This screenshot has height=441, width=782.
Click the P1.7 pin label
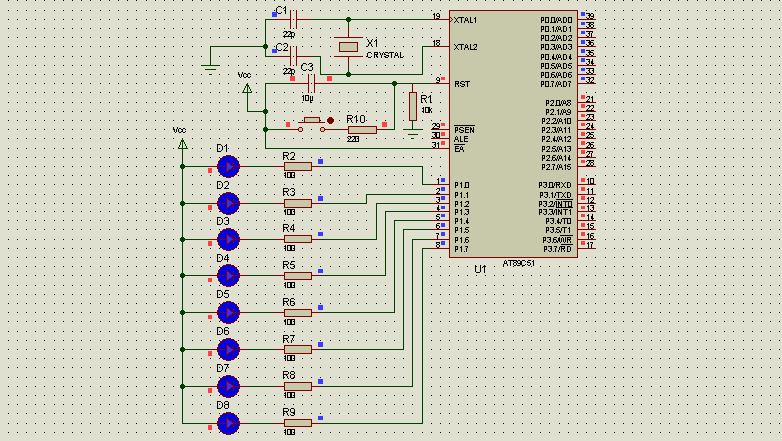461,249
